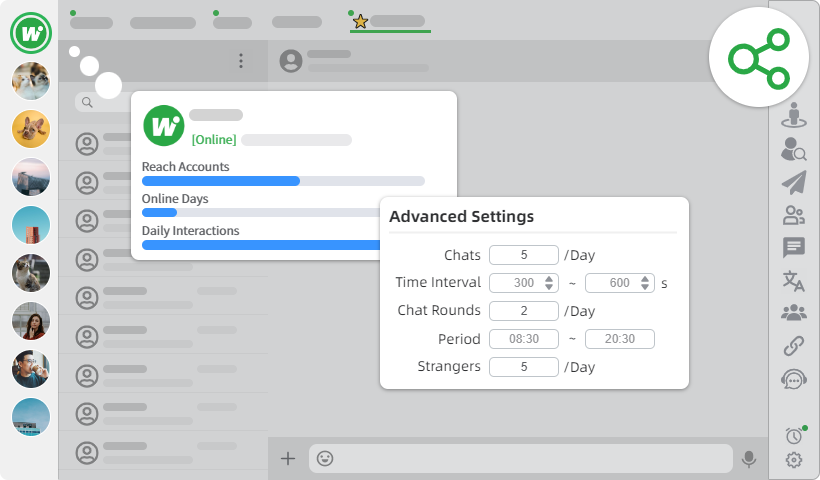820x480 pixels.
Task: Open settings gear in right sidebar
Action: [x=794, y=460]
